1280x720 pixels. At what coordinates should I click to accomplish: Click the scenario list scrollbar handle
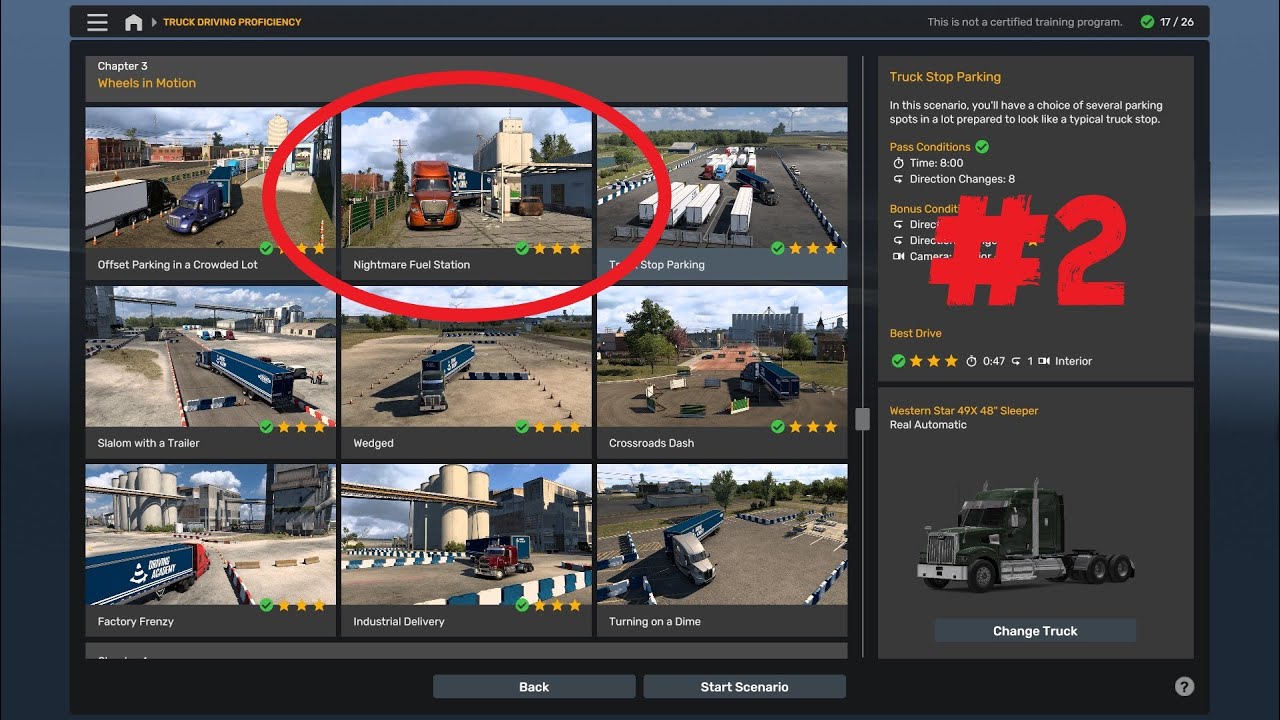click(x=862, y=417)
